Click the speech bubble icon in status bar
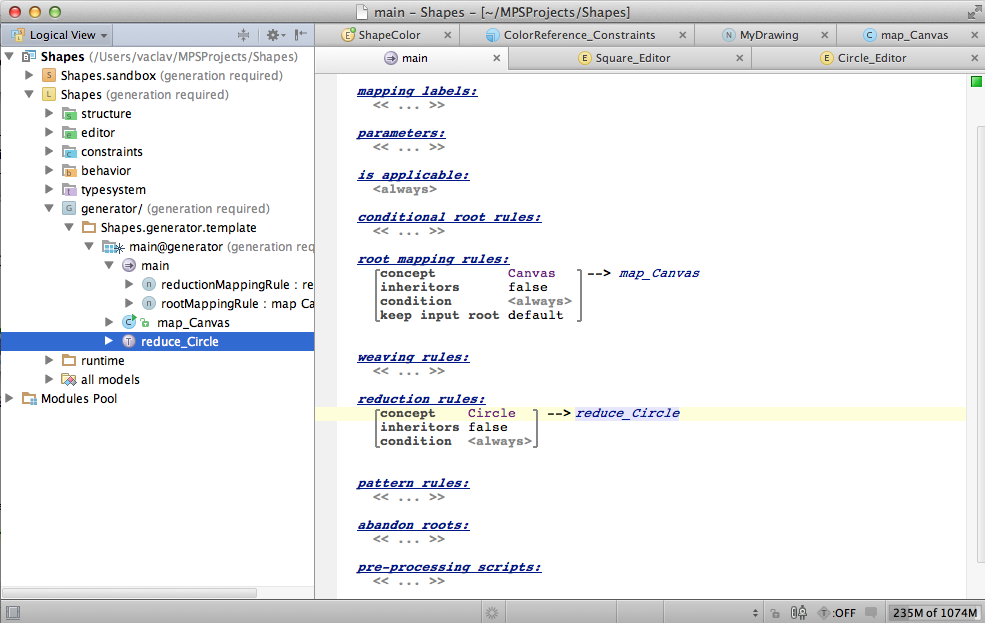The width and height of the screenshot is (985, 623). (871, 612)
